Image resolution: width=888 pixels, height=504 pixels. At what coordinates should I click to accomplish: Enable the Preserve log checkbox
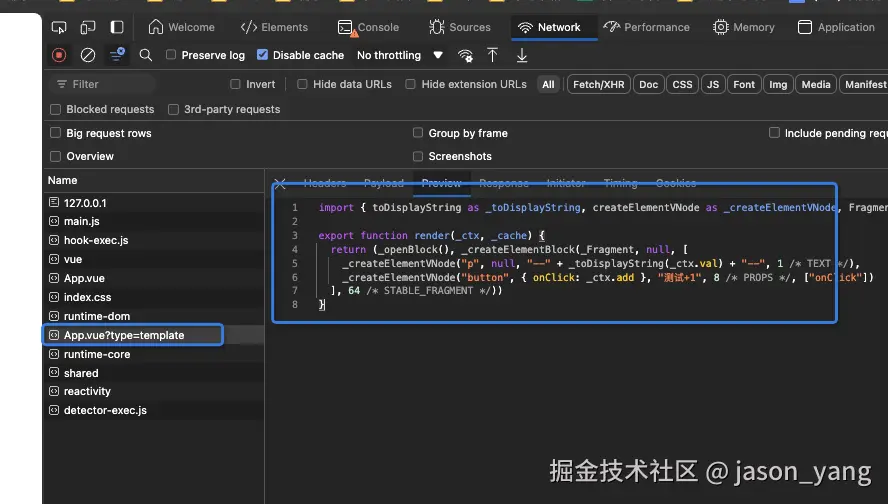pos(170,55)
